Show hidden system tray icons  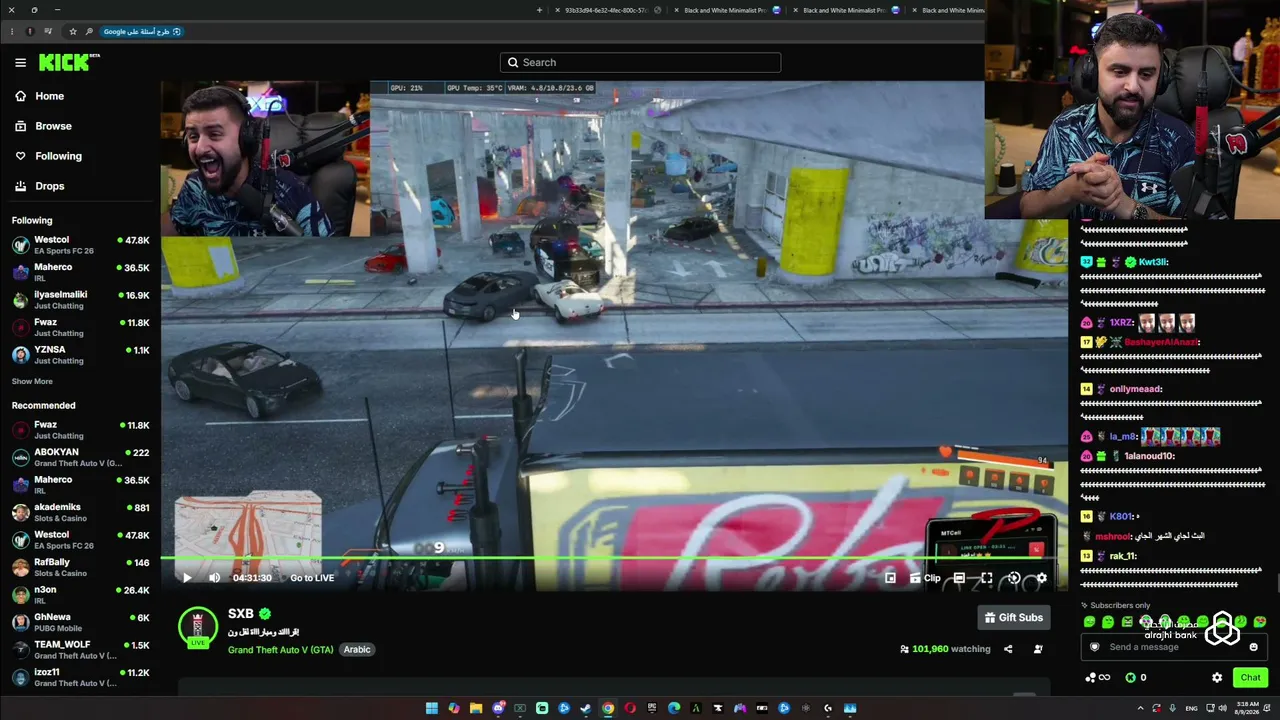1140,708
